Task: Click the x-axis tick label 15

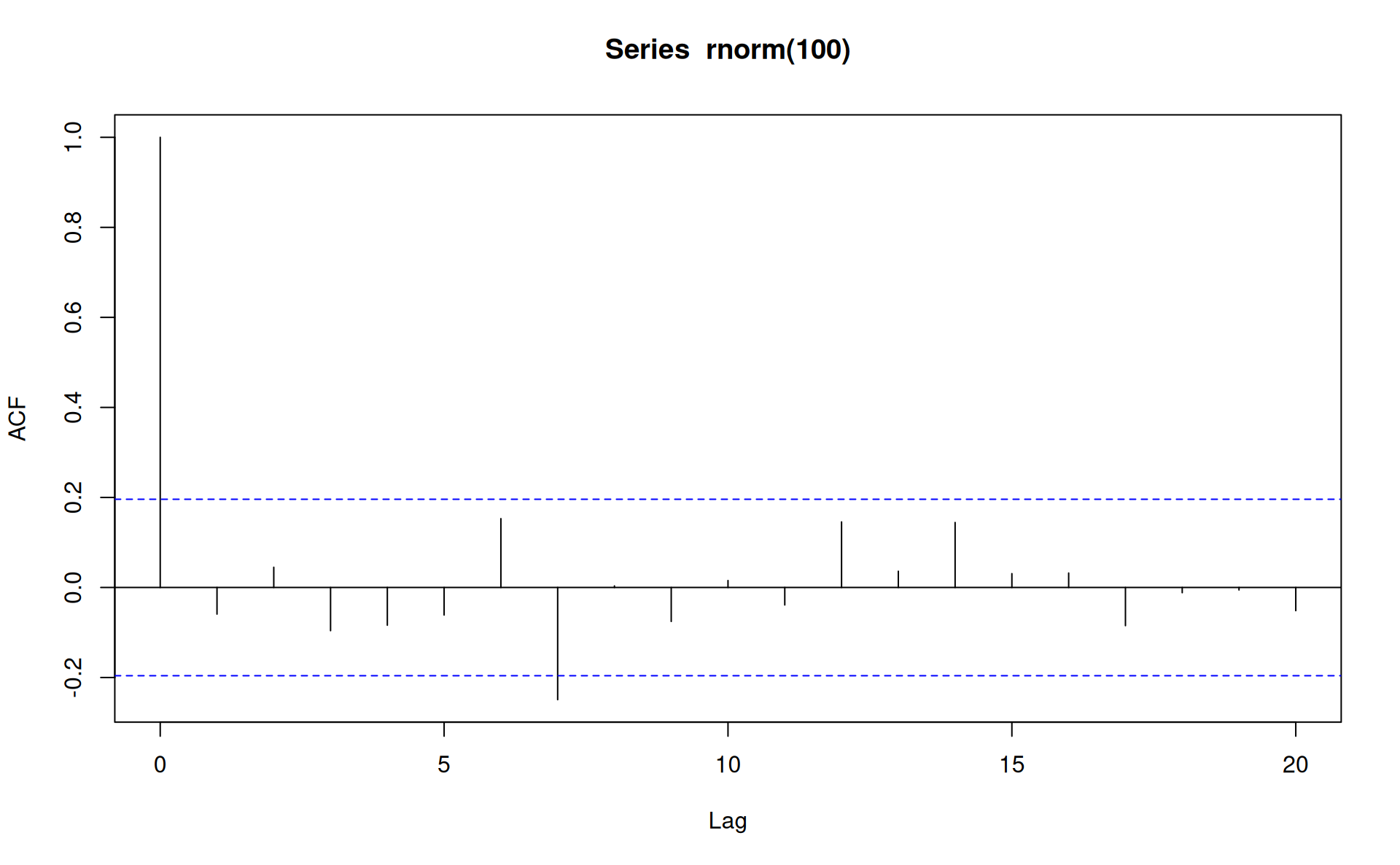Action: [1011, 764]
